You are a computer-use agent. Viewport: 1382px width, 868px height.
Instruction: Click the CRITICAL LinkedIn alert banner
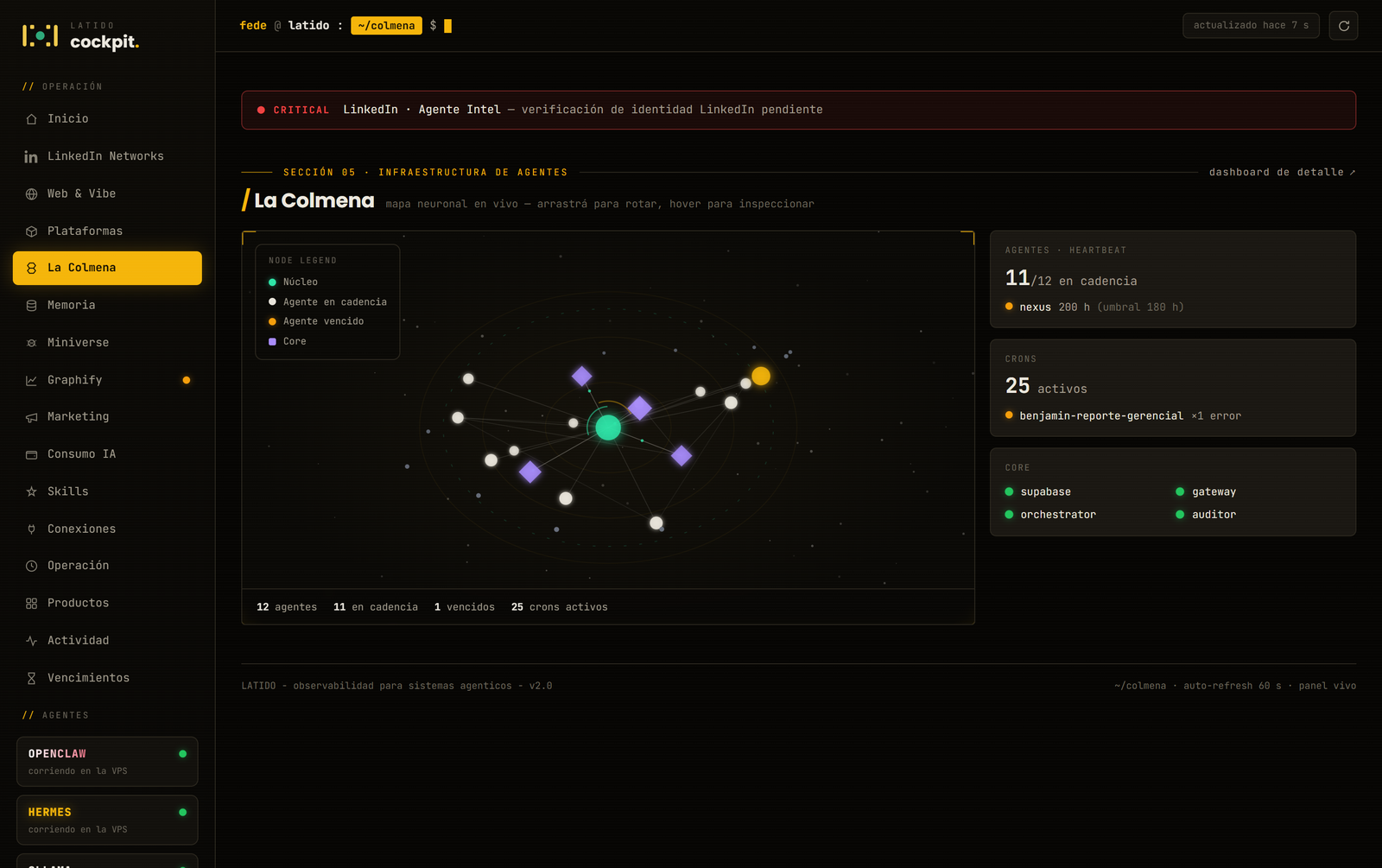pyautogui.click(x=798, y=110)
